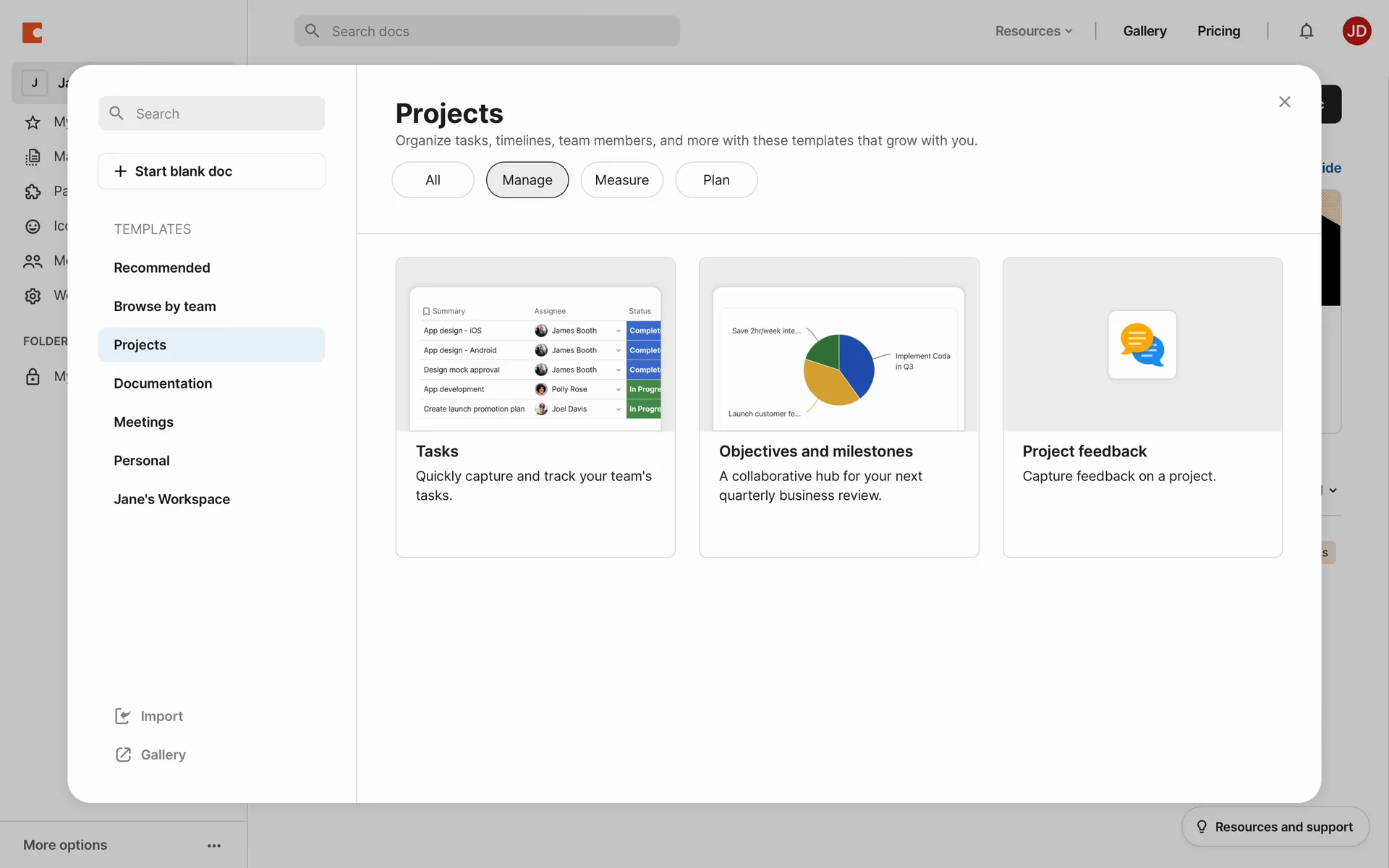Open the Gallery external link icon
Image resolution: width=1389 pixels, height=868 pixels.
(x=123, y=754)
